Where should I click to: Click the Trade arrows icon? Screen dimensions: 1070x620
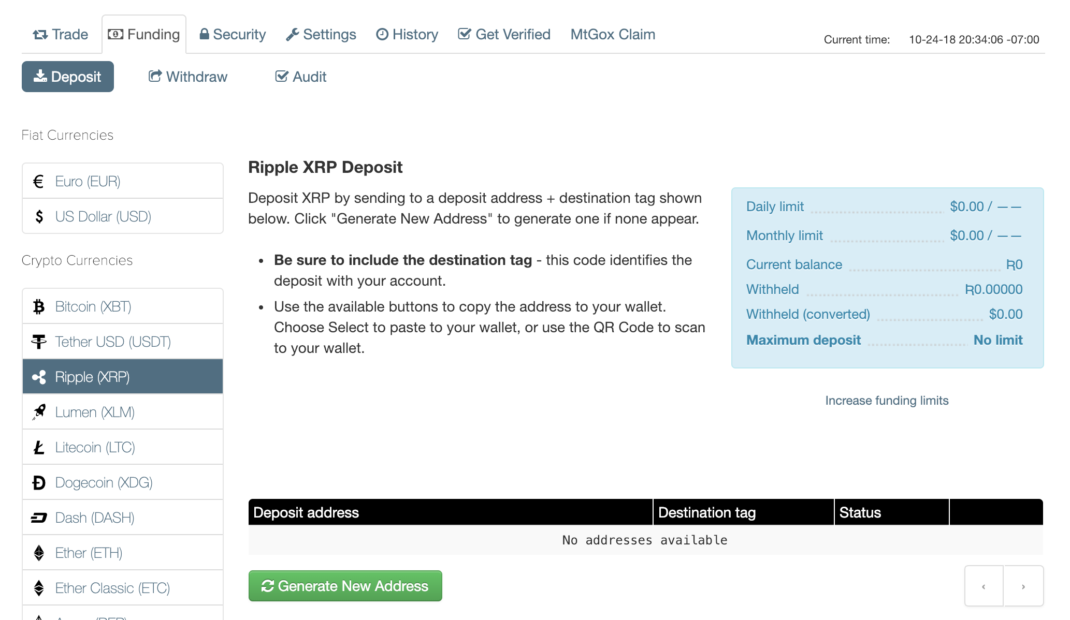pyautogui.click(x=40, y=34)
